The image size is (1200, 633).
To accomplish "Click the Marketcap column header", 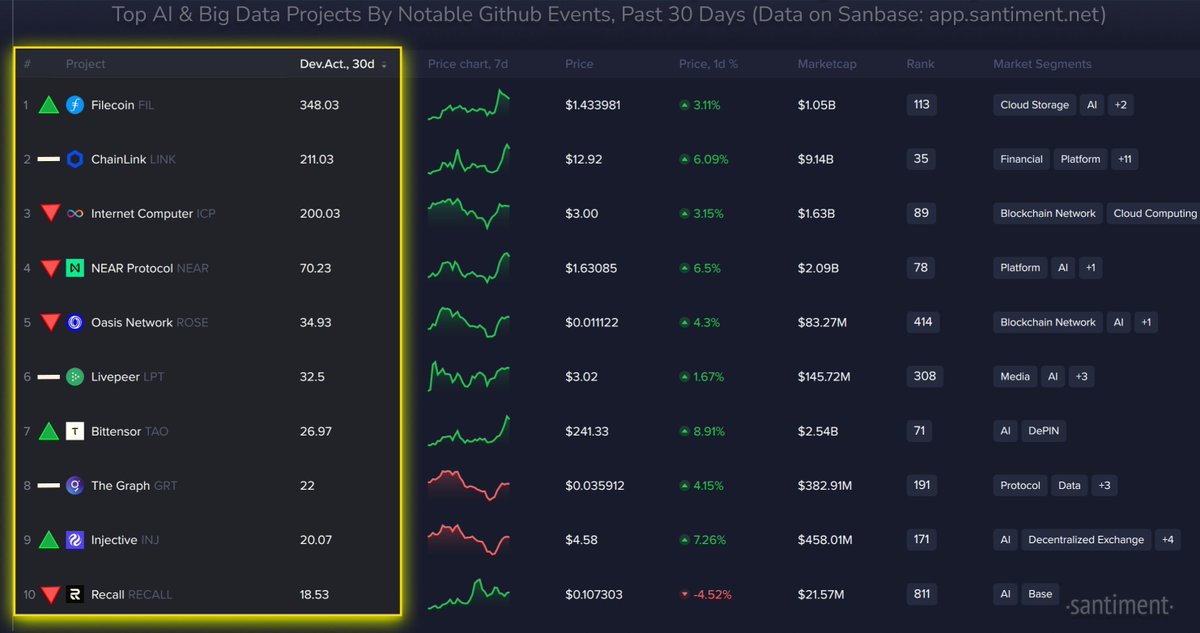I will (826, 64).
